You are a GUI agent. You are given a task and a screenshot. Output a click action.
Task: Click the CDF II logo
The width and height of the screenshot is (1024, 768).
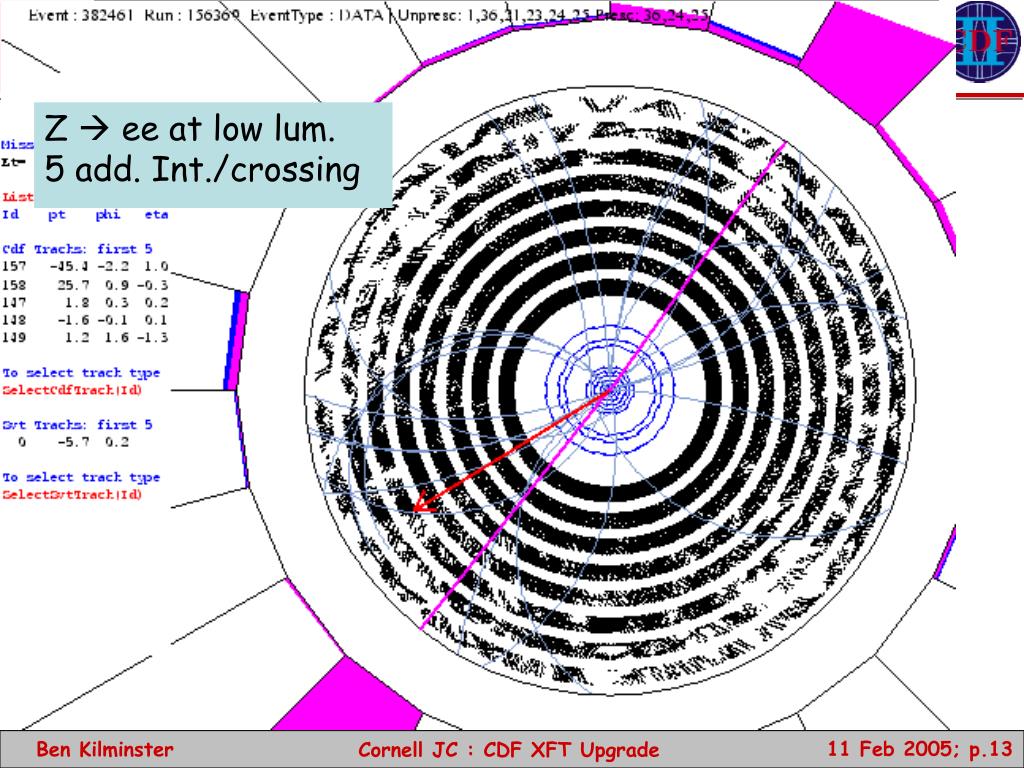coord(989,41)
